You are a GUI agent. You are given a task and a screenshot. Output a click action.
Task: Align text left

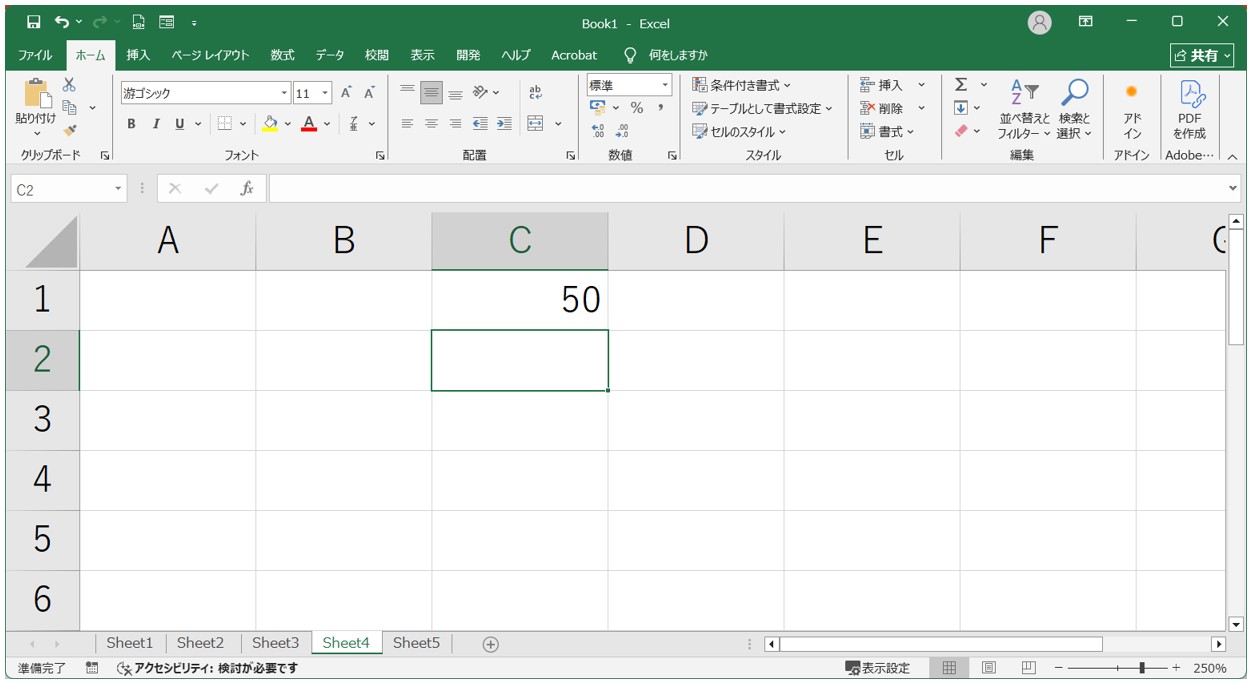point(407,124)
